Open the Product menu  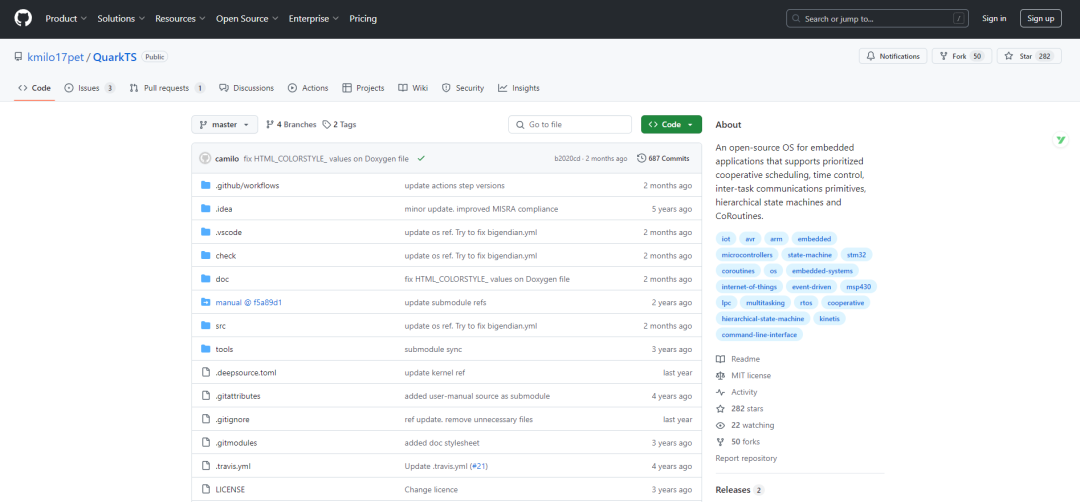click(x=66, y=19)
